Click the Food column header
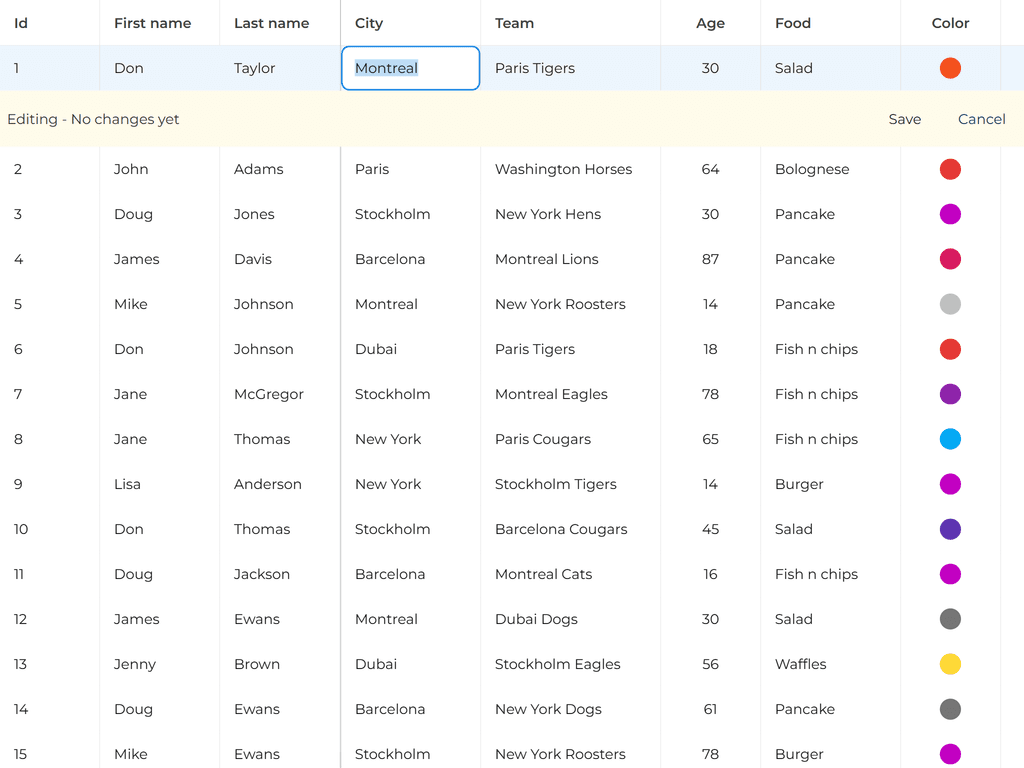 (792, 23)
